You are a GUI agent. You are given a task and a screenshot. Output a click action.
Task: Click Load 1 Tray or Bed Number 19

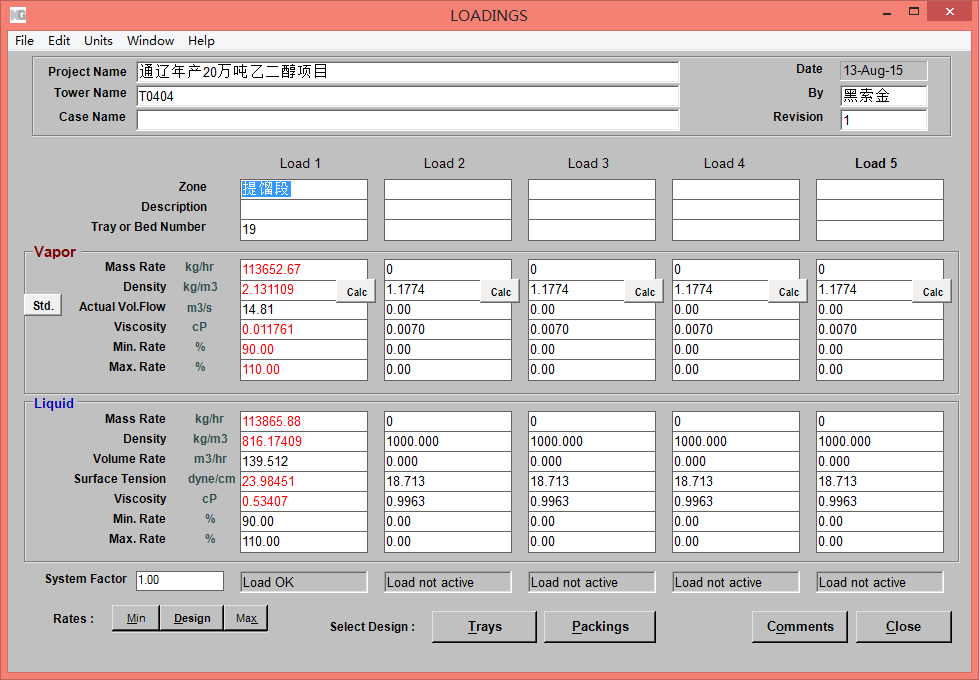pyautogui.click(x=304, y=230)
